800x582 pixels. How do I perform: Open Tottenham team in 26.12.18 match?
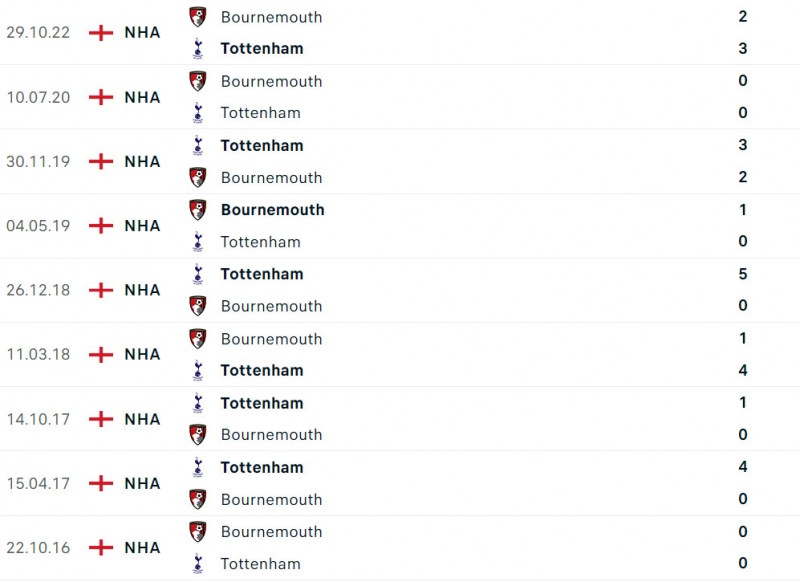[x=262, y=274]
